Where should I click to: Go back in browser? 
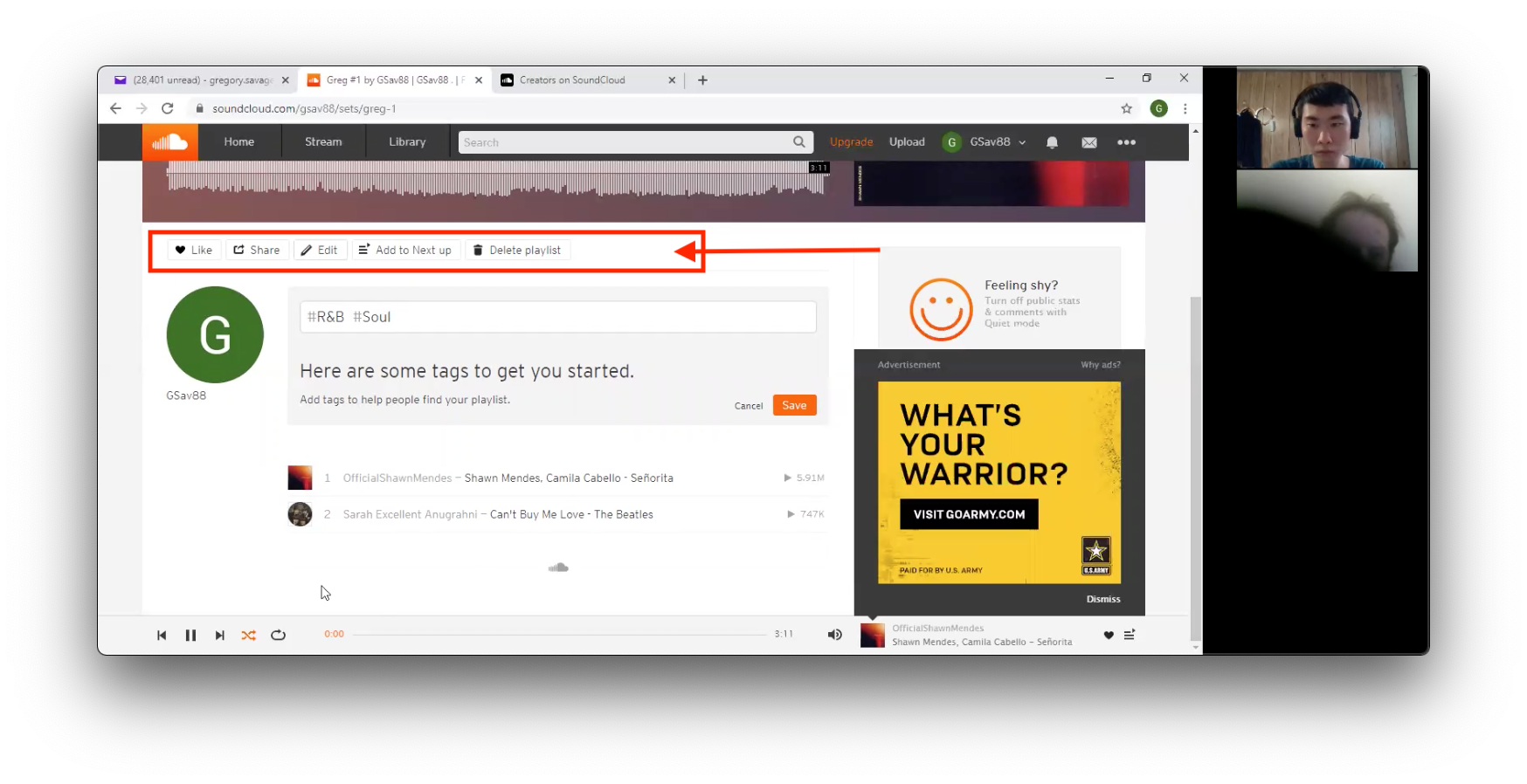pyautogui.click(x=115, y=108)
